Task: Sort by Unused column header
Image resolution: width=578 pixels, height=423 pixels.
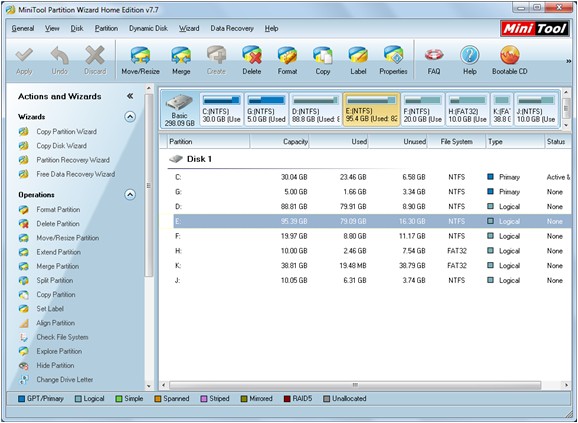Action: pyautogui.click(x=398, y=141)
